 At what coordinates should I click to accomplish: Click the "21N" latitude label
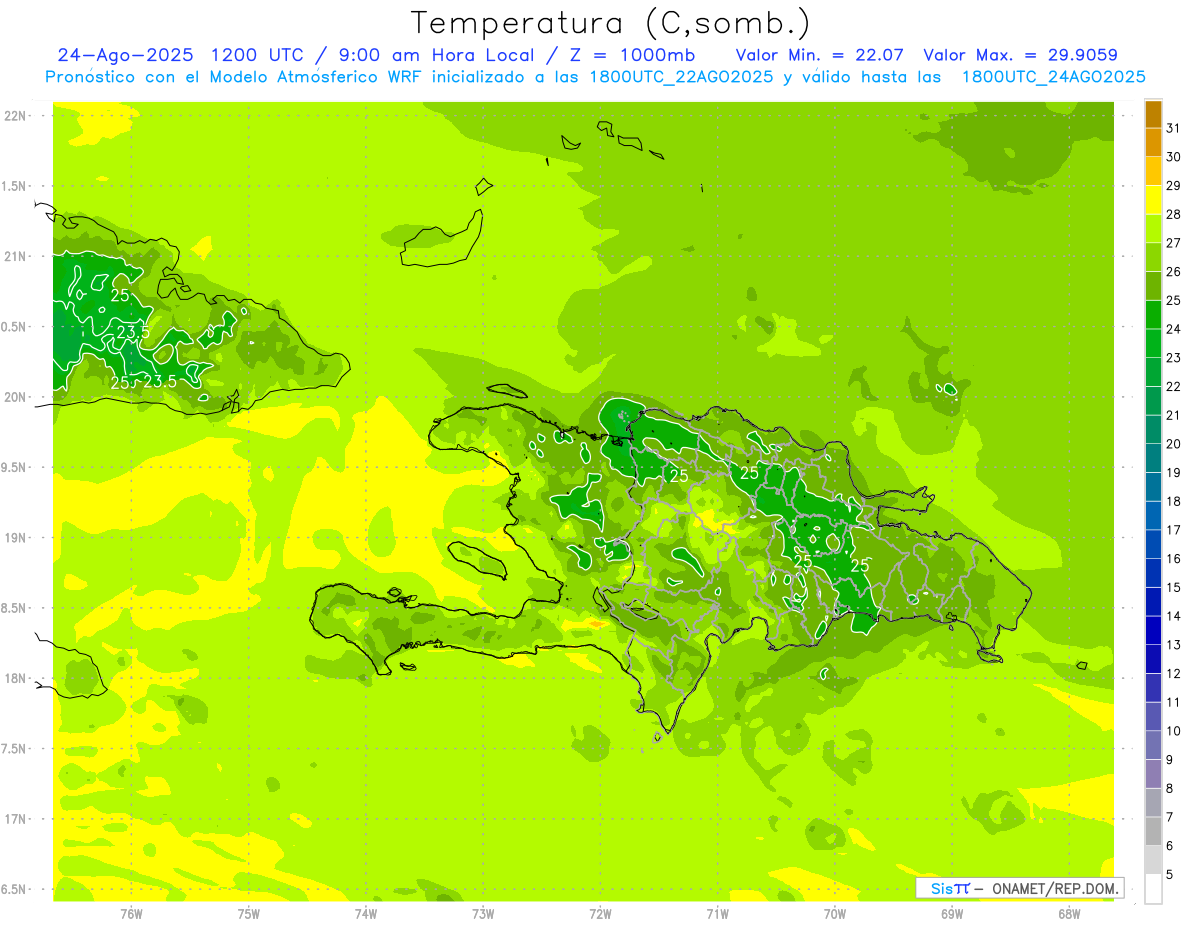click(x=15, y=256)
